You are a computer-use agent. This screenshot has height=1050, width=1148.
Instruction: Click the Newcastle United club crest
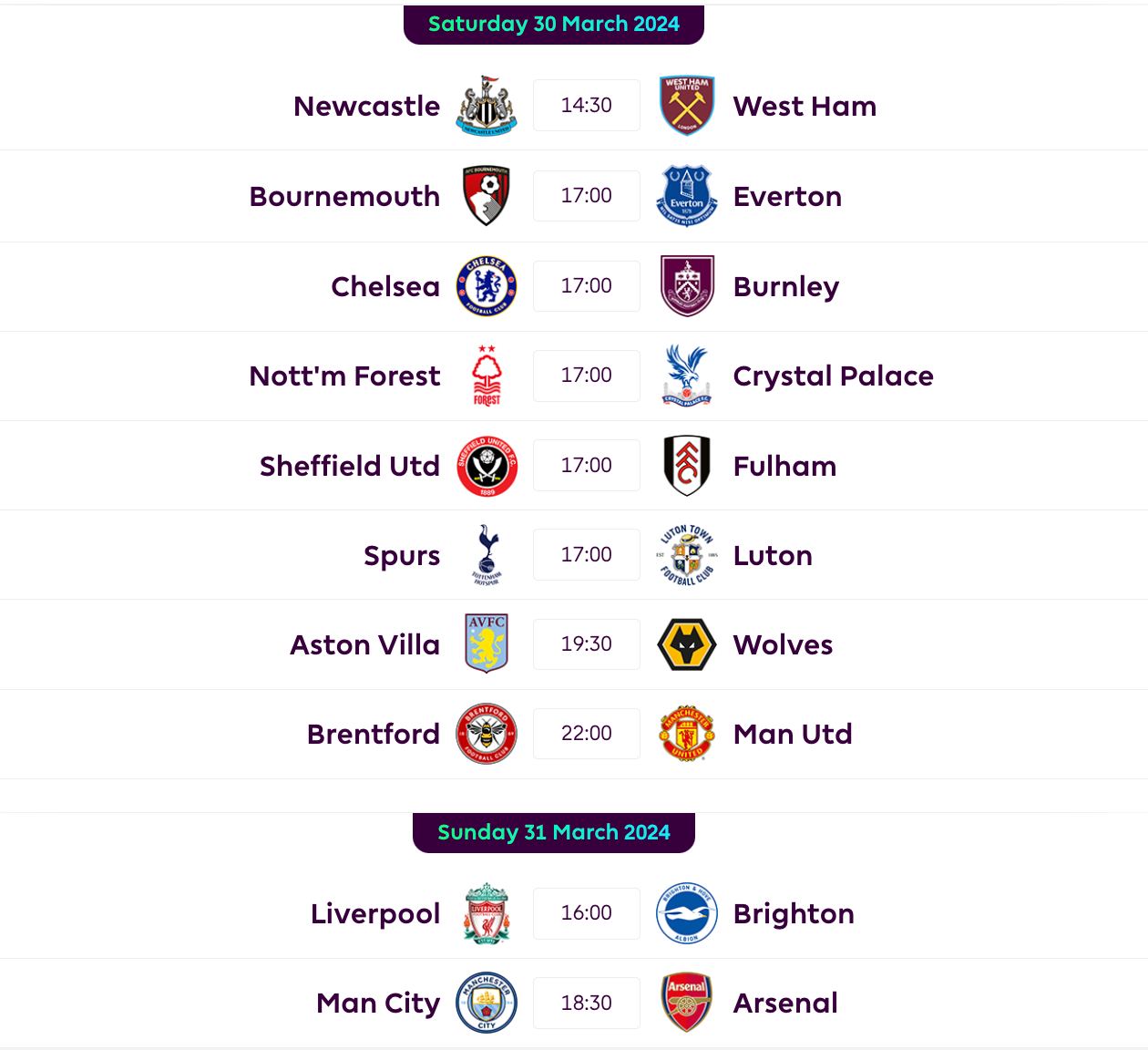[487, 106]
